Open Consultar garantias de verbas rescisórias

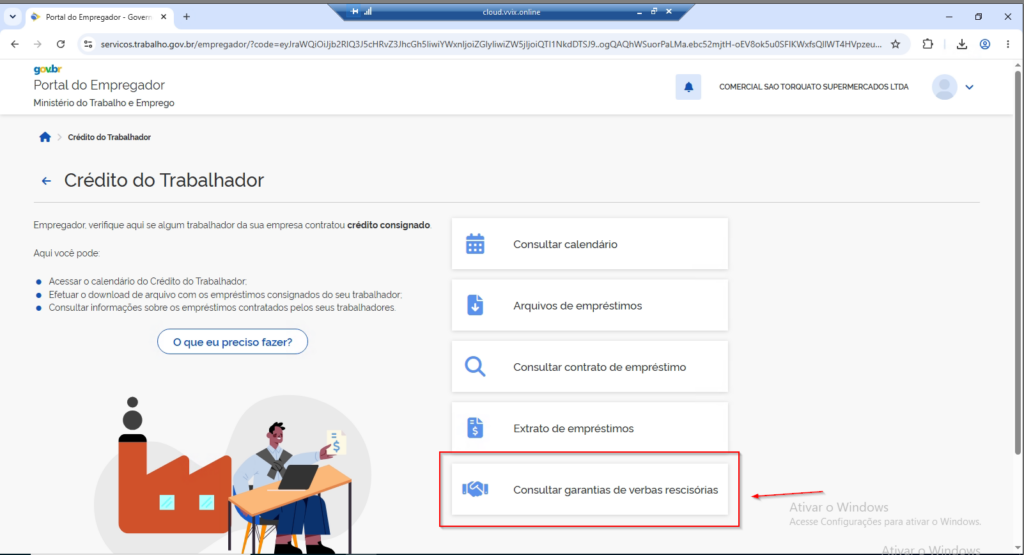[589, 490]
